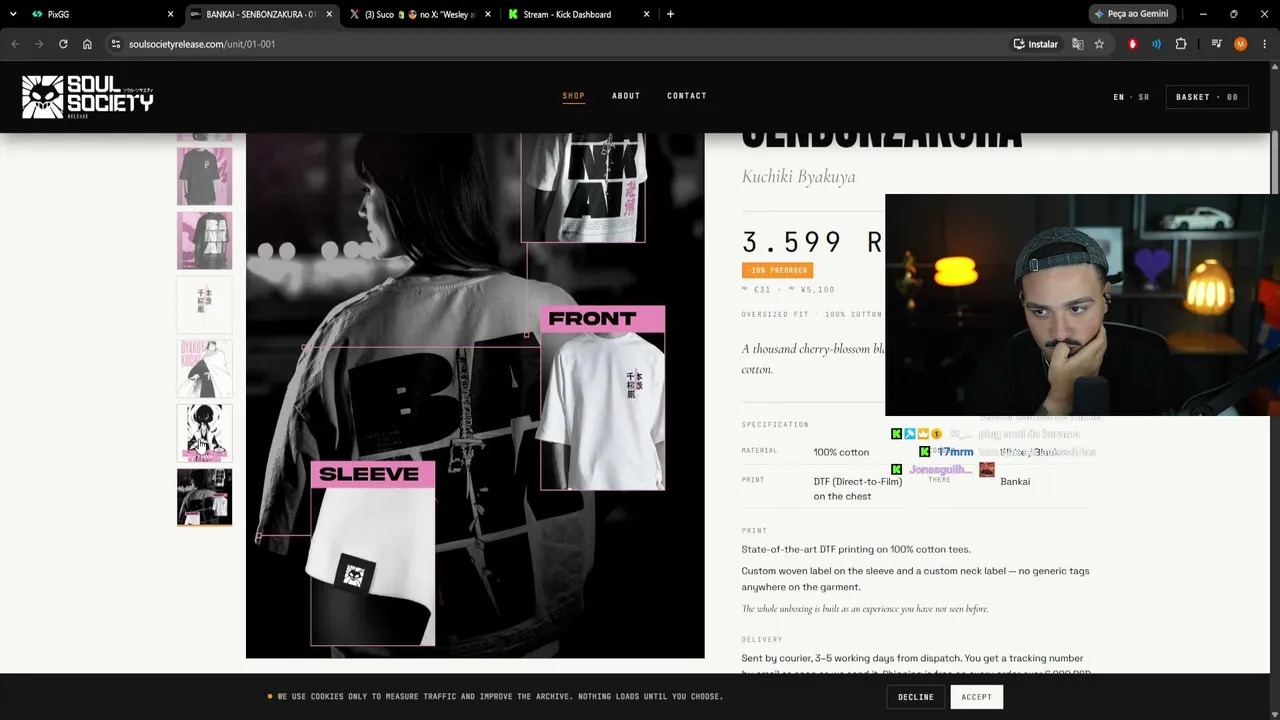This screenshot has height=720, width=1280.
Task: Open the ABOUT navigation link
Action: (626, 96)
